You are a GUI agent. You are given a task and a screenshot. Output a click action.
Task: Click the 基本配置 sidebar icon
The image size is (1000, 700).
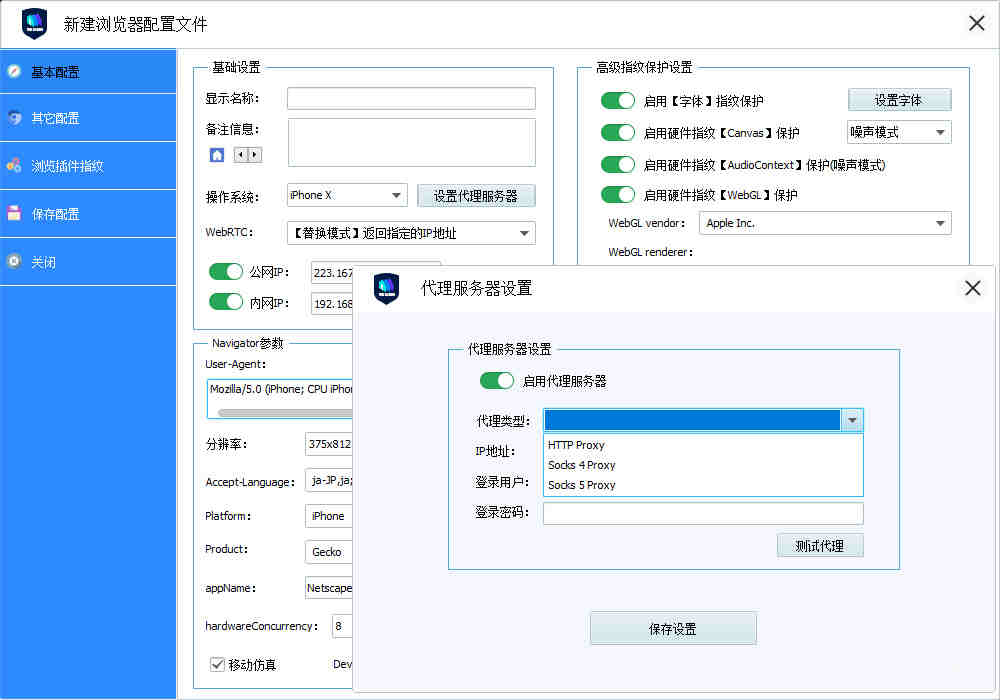[14, 71]
